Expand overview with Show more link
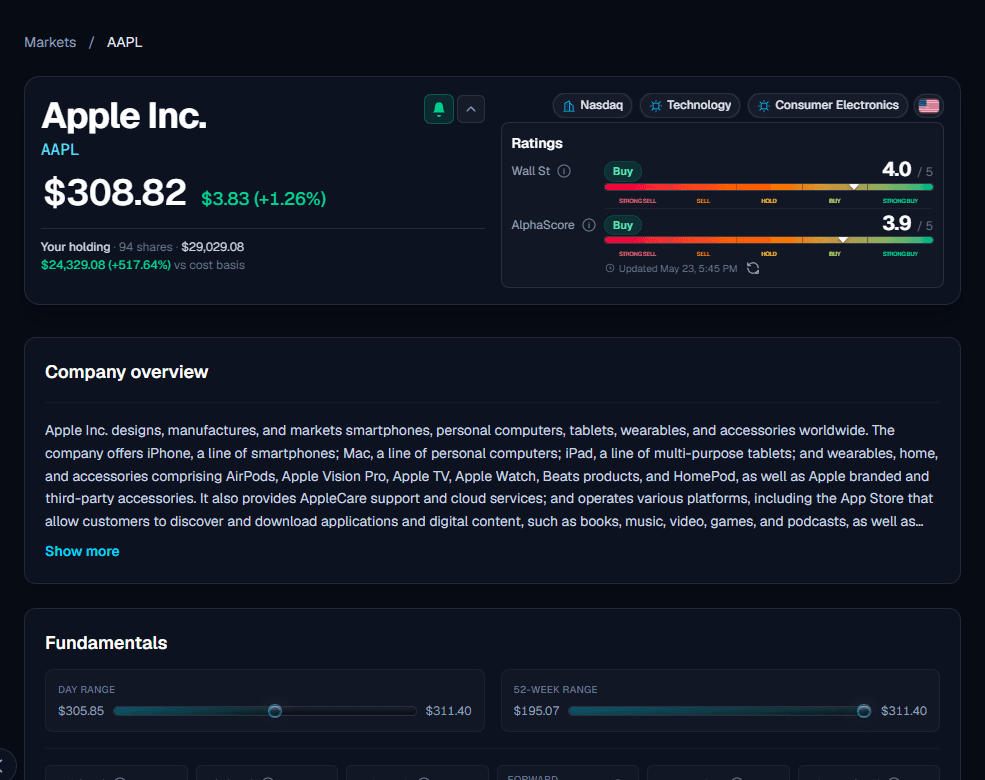Screen dimensions: 985x780 click(x=82, y=551)
